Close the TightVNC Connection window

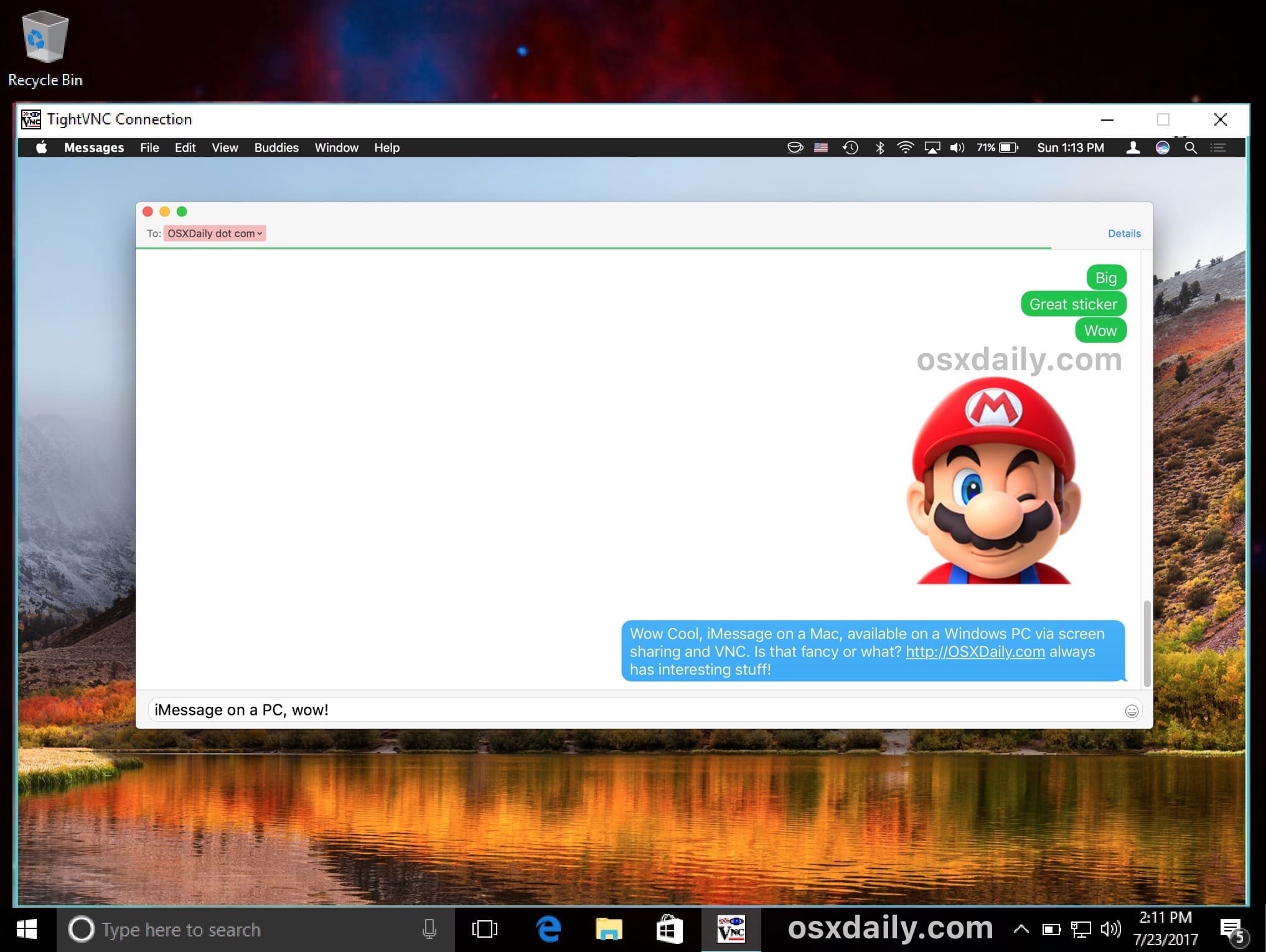[x=1220, y=119]
